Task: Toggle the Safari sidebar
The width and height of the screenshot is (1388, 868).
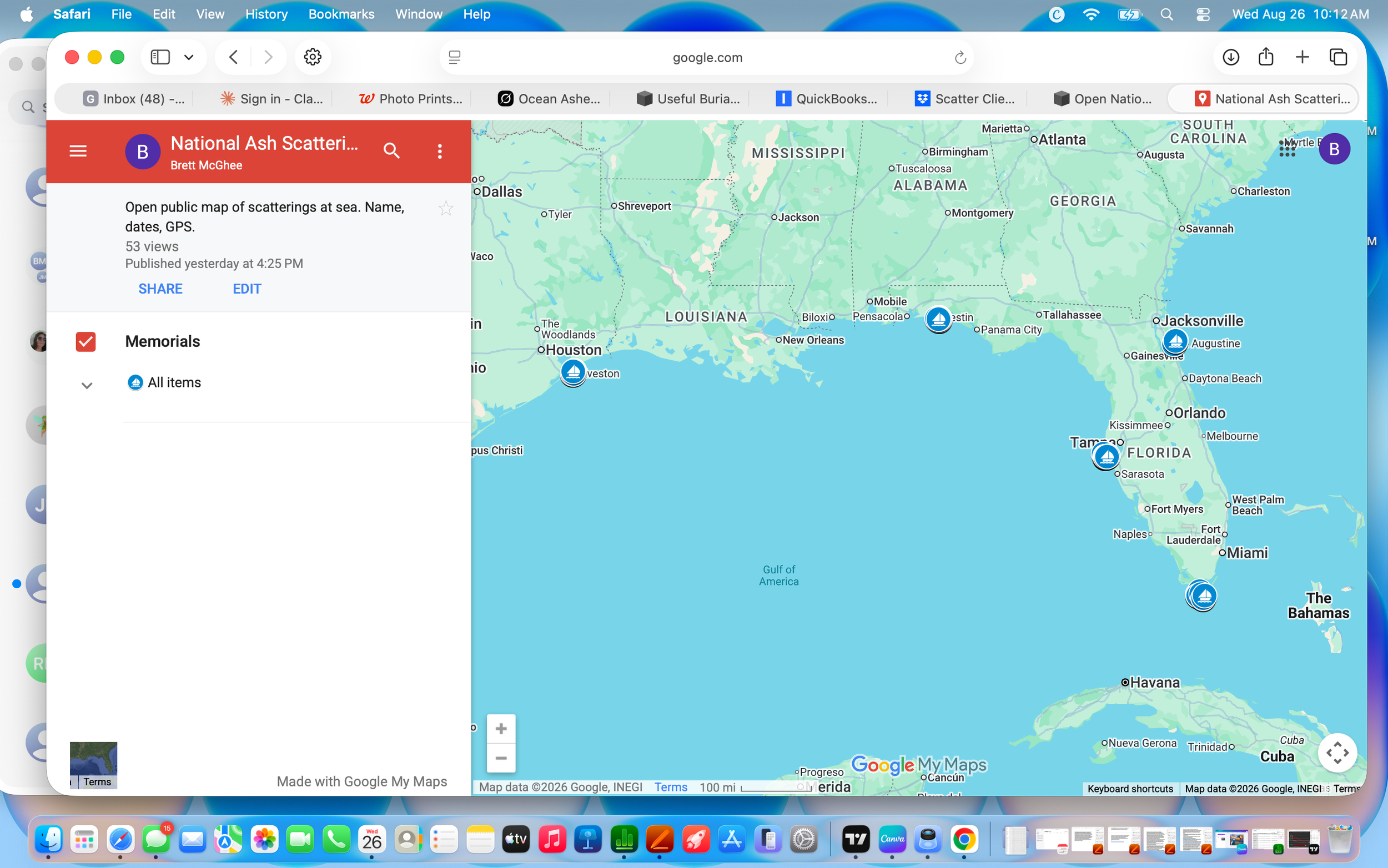Action: (160, 57)
